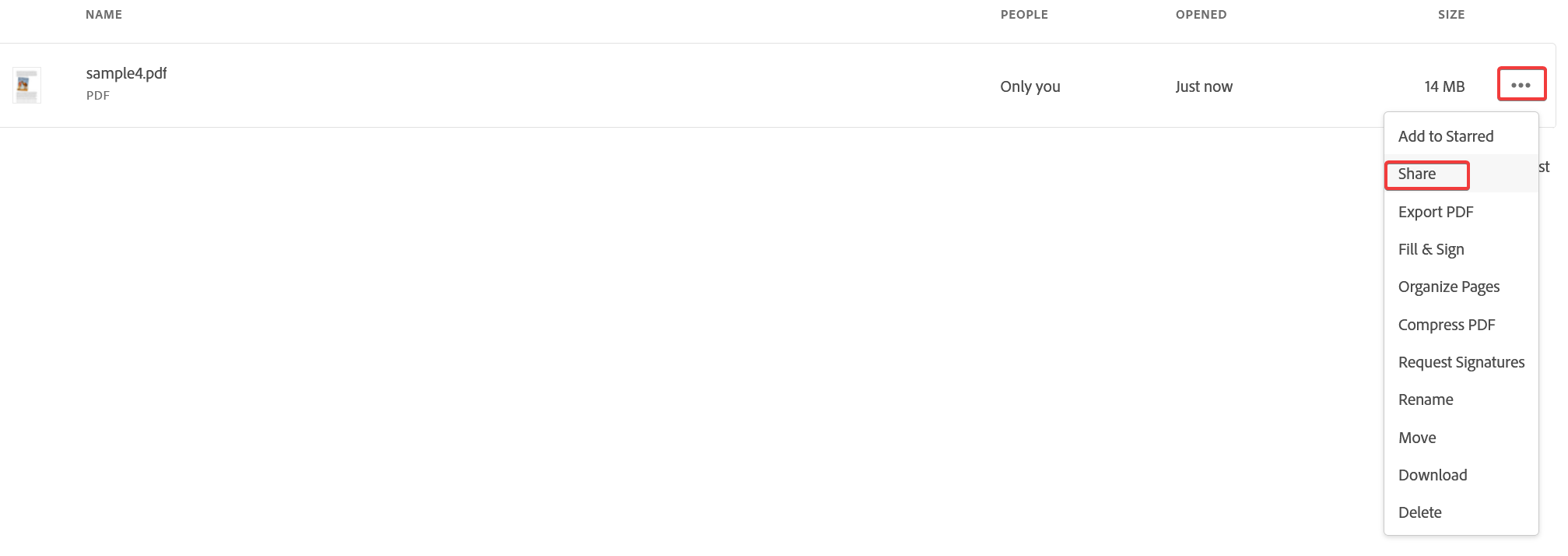Click Request Signatures menu item
1568x556 pixels.
click(1461, 362)
